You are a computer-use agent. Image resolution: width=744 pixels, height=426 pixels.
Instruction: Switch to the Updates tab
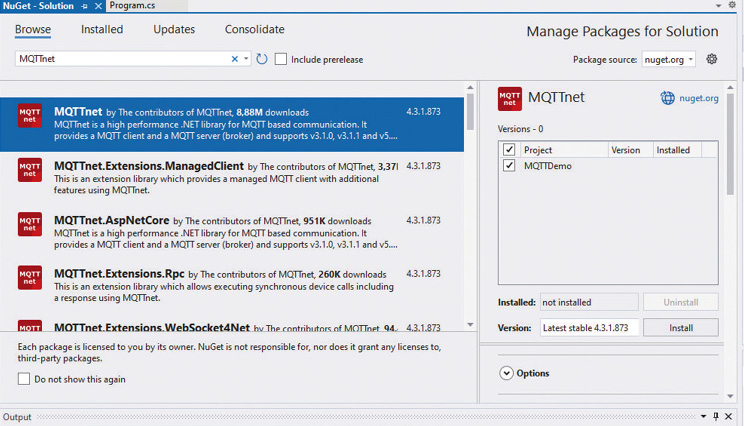pyautogui.click(x=174, y=29)
